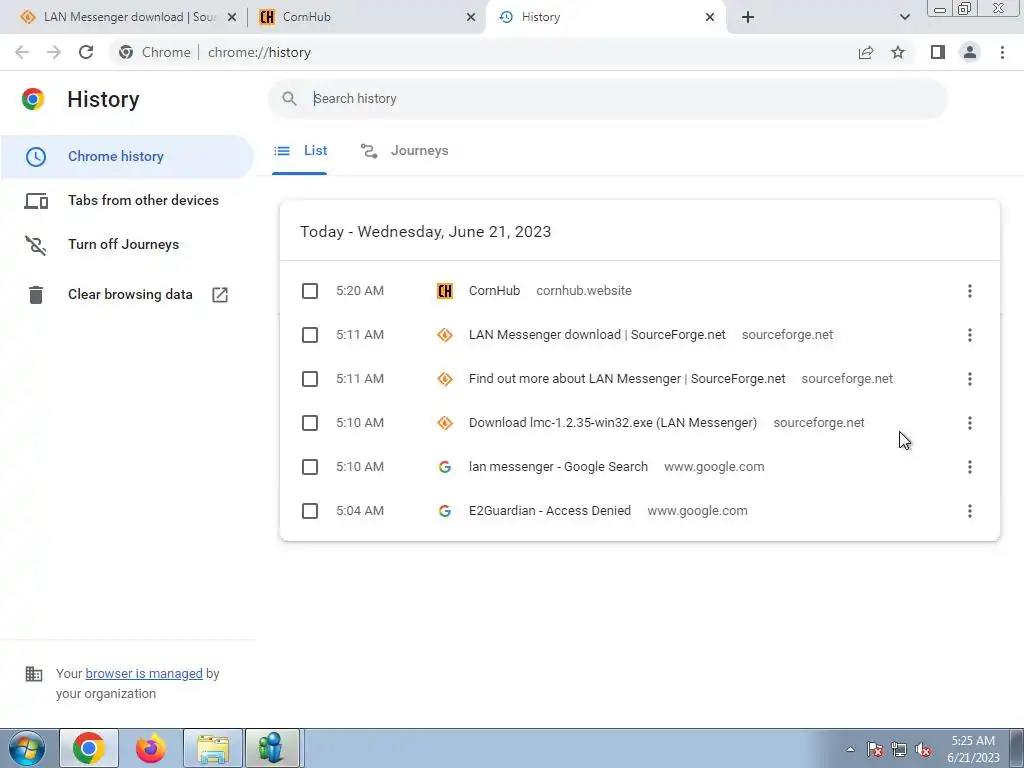
Task: Go back with the back arrow
Action: (22, 52)
